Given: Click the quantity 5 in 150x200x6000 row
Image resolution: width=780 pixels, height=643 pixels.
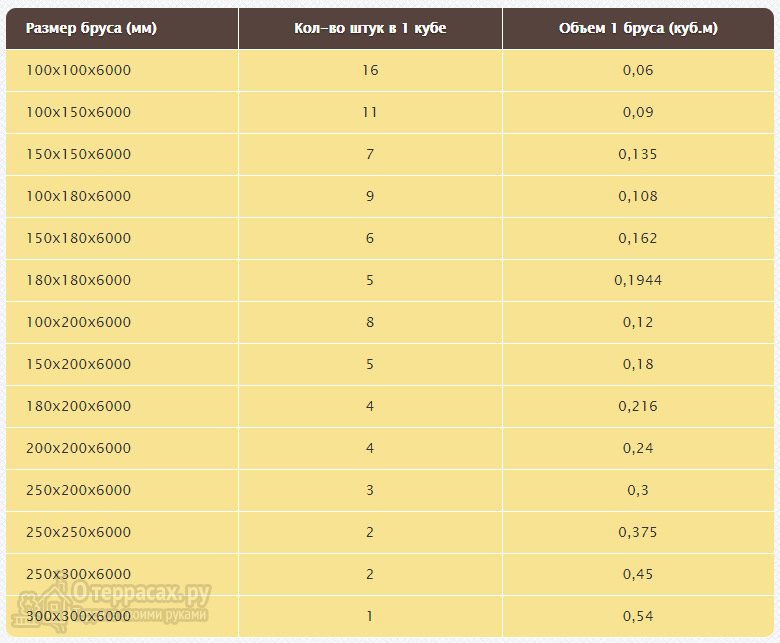Looking at the screenshot, I should [370, 364].
